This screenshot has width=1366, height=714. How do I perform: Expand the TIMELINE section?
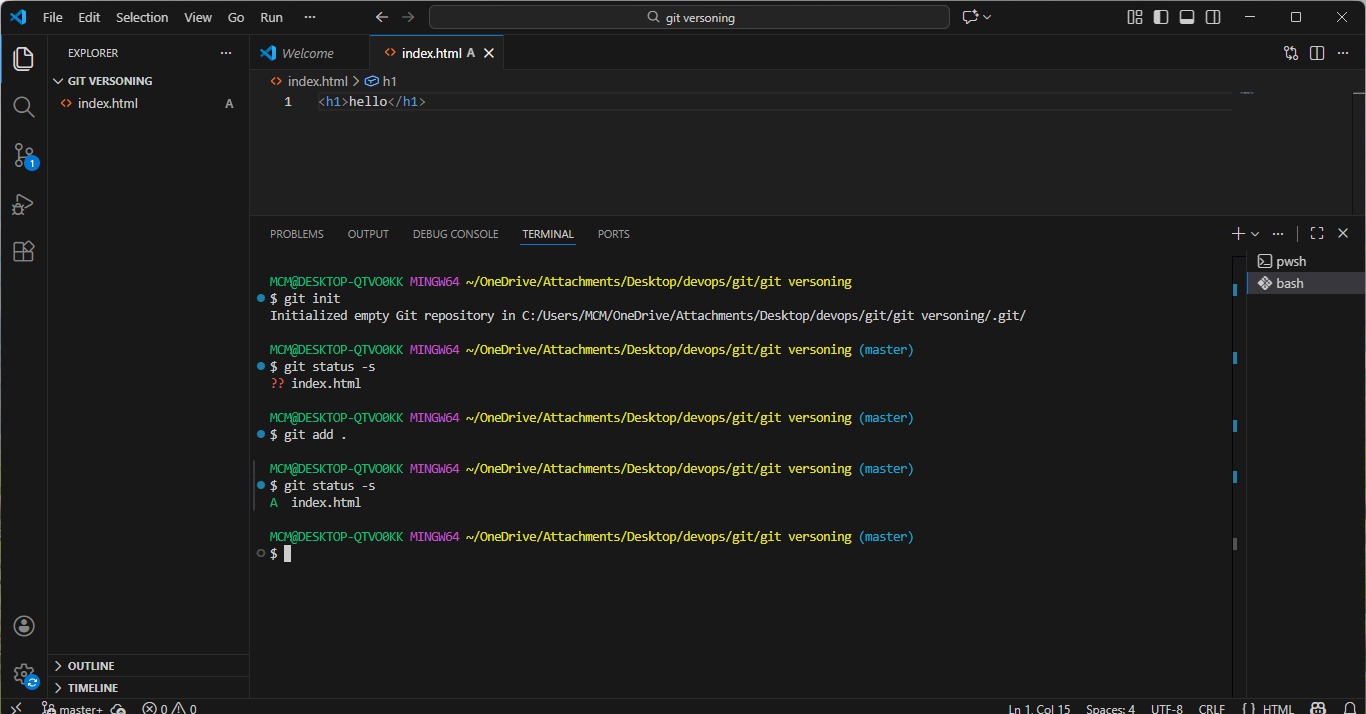[x=148, y=688]
